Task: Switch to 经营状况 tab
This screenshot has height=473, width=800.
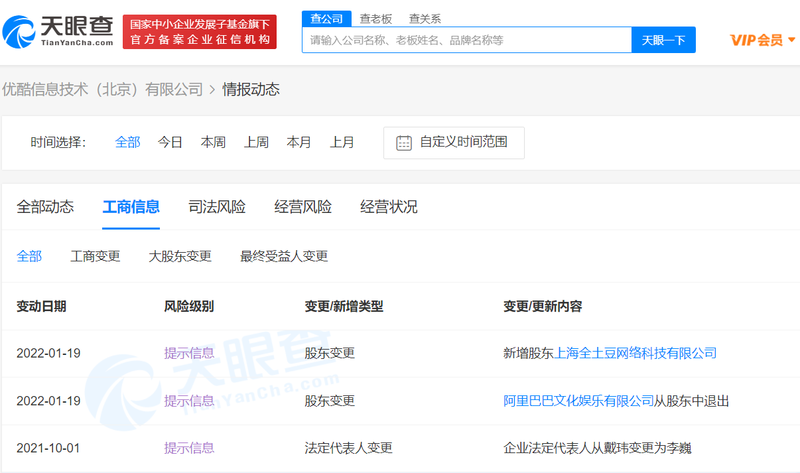Action: (x=389, y=207)
